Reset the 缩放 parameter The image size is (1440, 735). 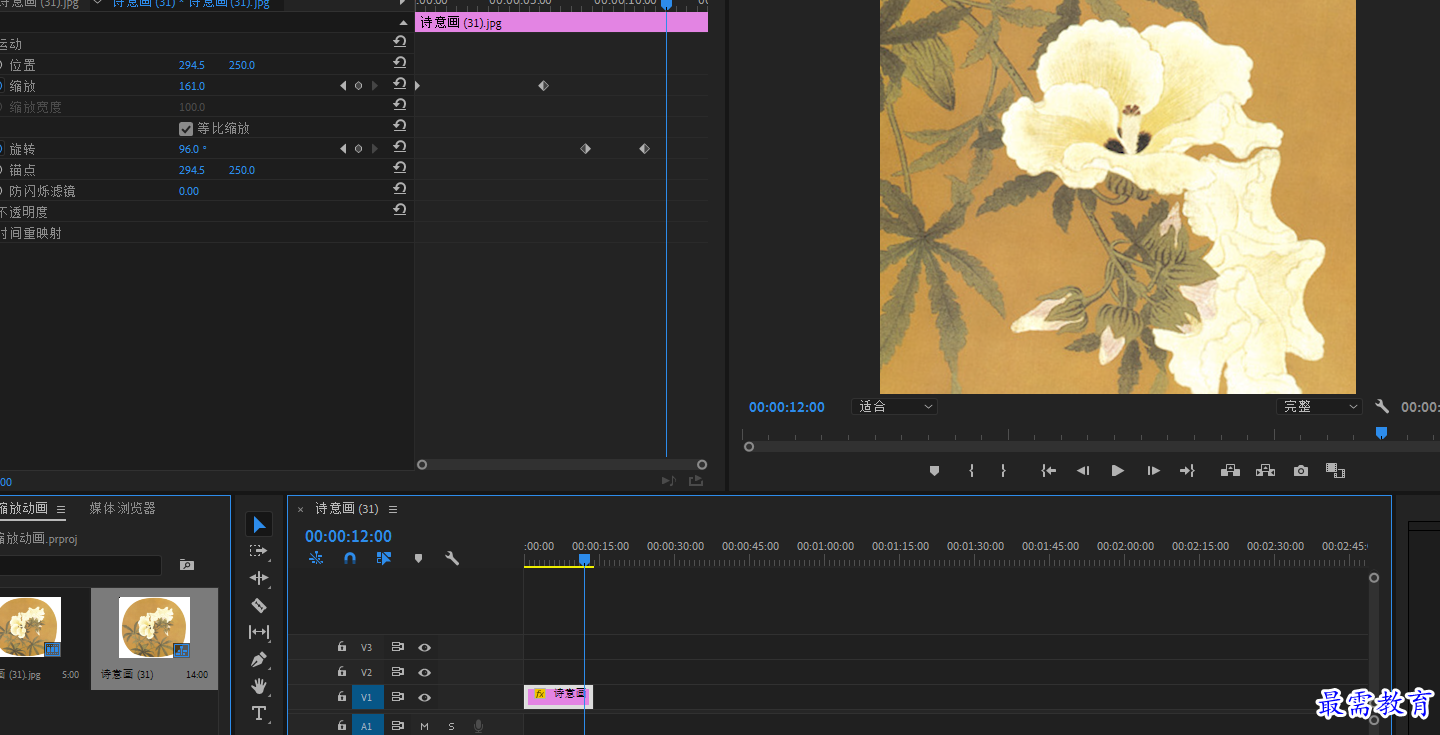400,86
